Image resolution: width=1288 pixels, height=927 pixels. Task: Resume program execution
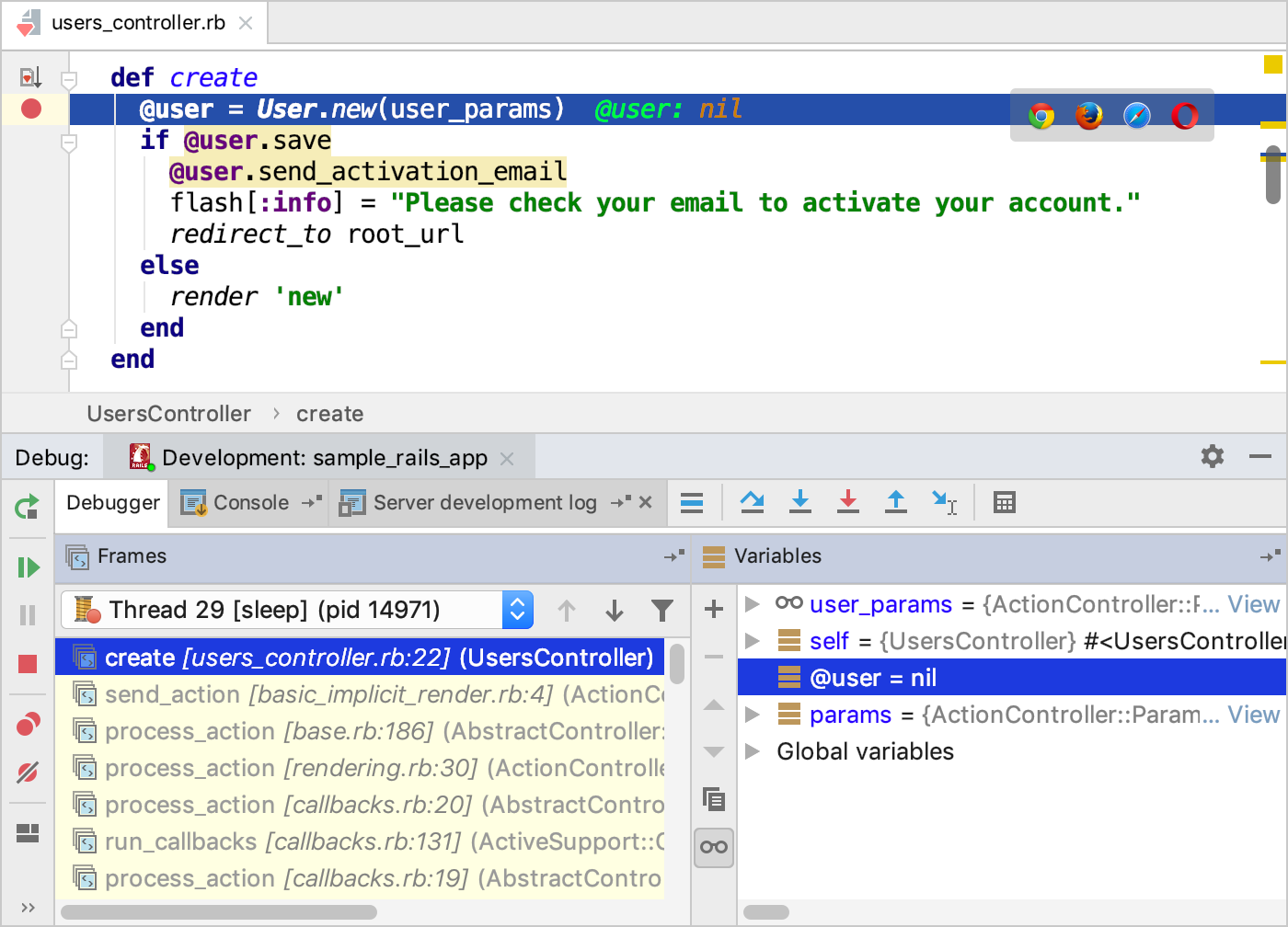pyautogui.click(x=28, y=567)
